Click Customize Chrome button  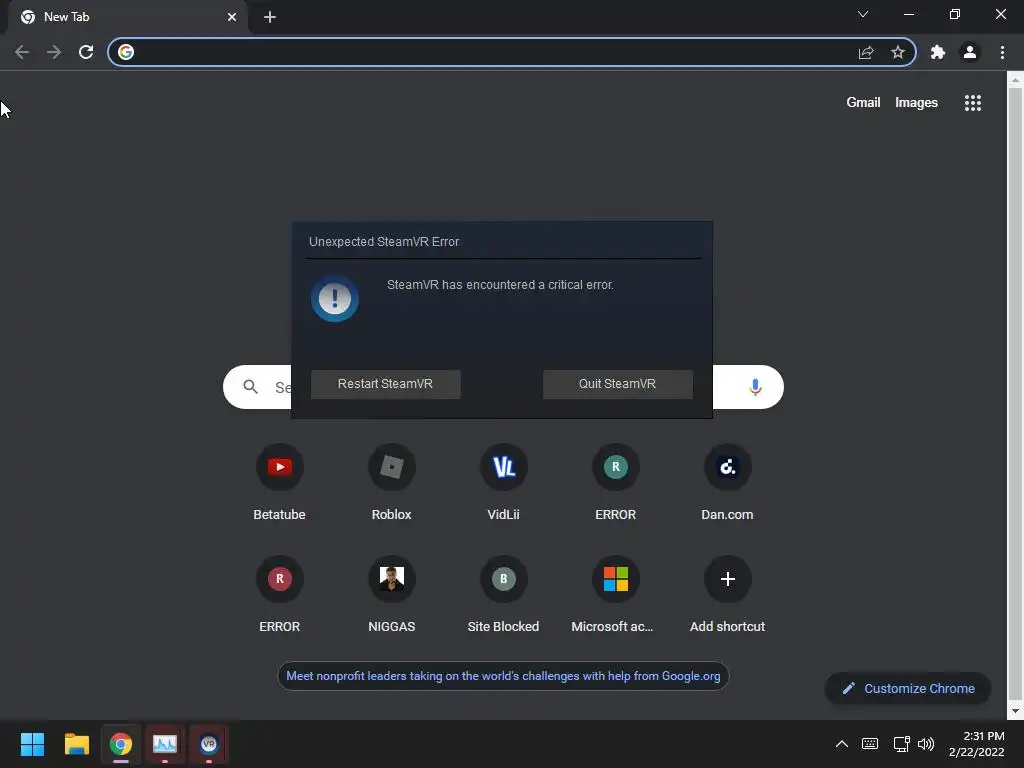click(908, 688)
